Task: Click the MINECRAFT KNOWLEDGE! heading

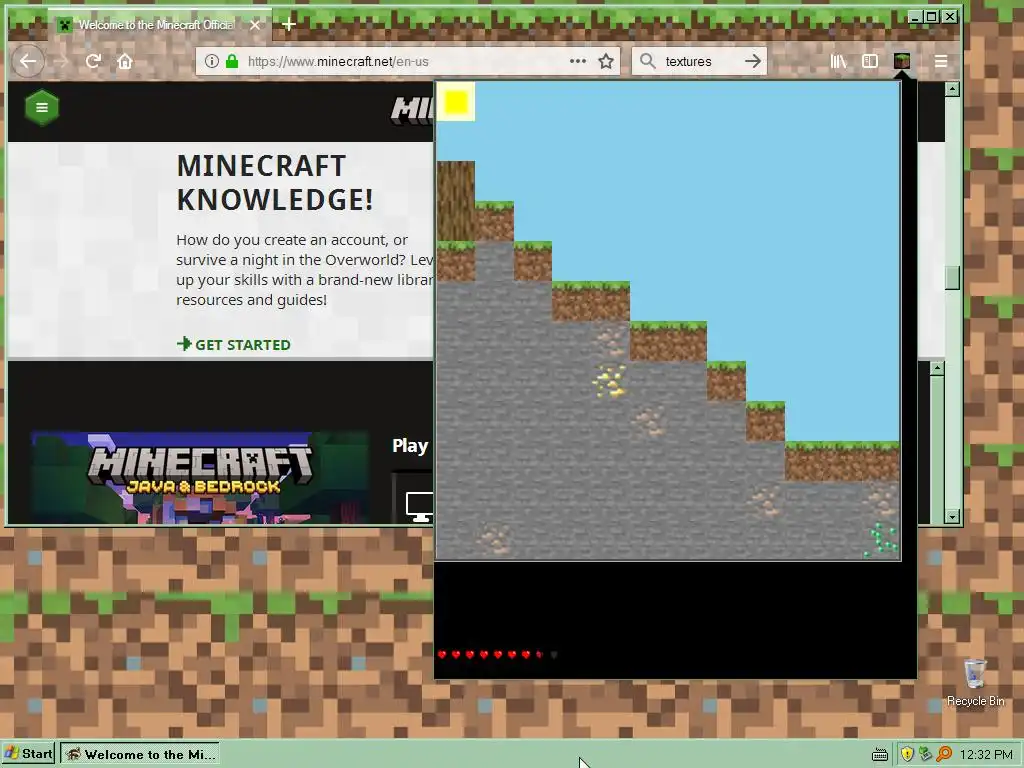Action: click(275, 183)
